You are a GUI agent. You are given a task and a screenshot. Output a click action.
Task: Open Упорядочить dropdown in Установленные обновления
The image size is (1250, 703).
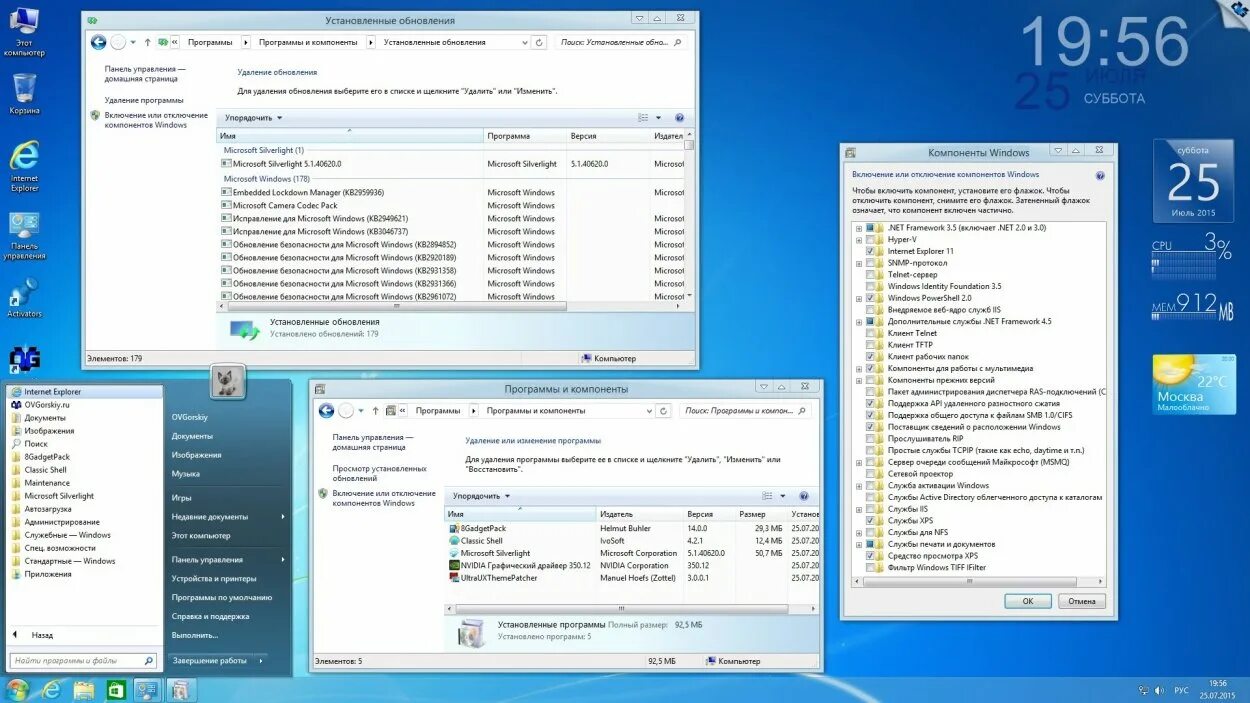254,118
